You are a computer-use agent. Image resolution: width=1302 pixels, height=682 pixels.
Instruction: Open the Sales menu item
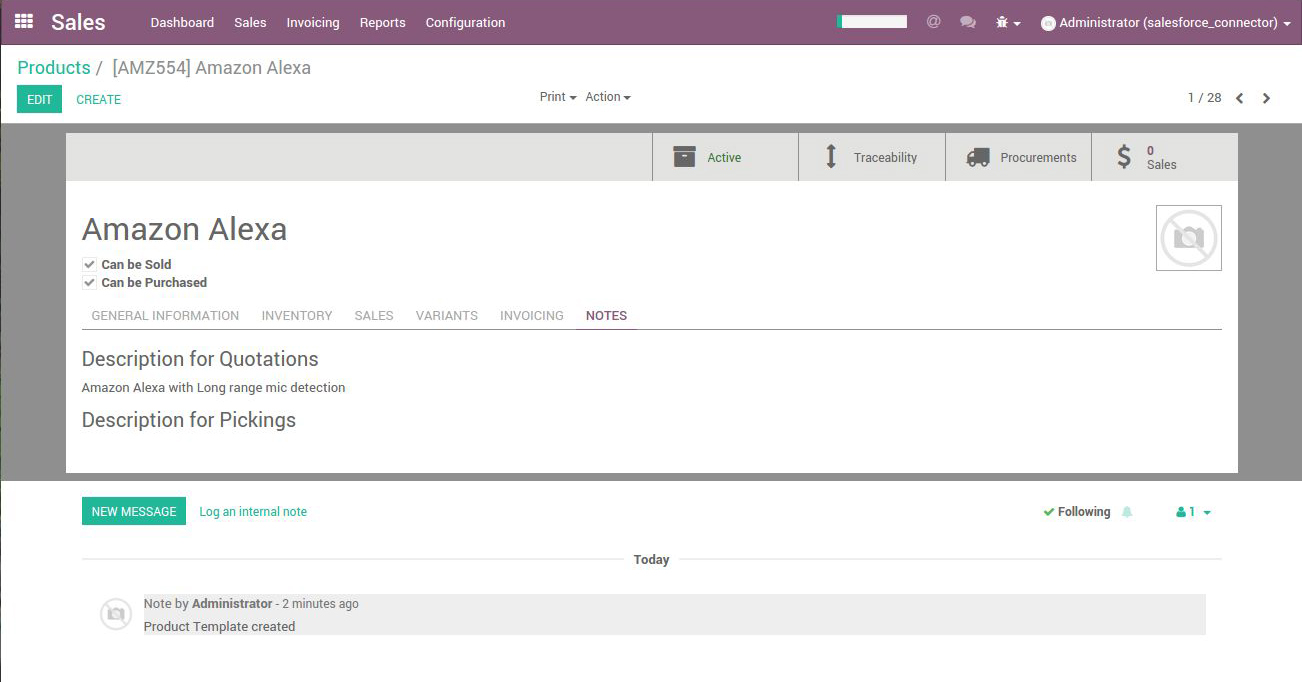[x=250, y=22]
